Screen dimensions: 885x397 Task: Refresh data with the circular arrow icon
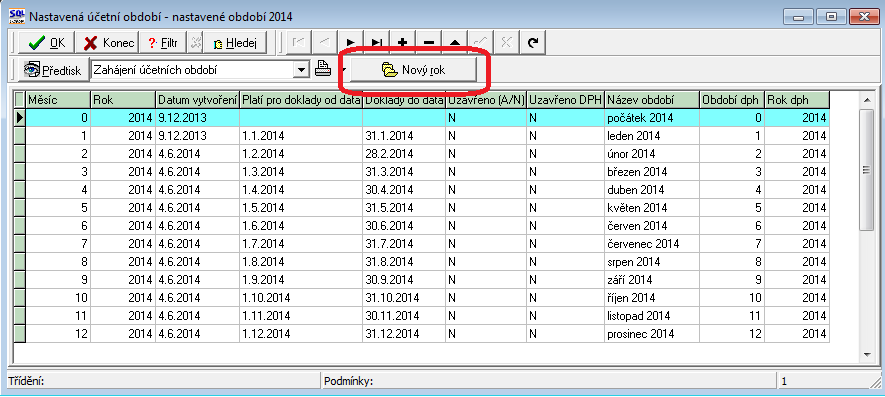[x=532, y=43]
